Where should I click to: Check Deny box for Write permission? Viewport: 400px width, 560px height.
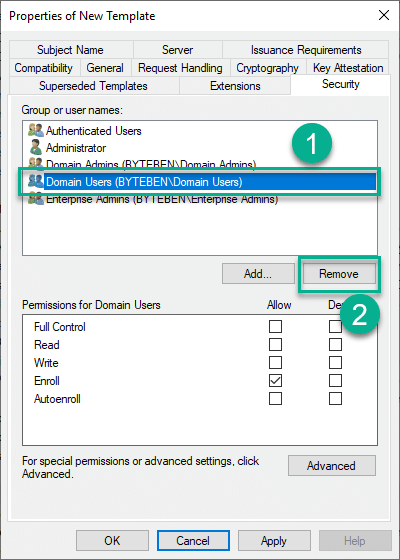point(335,362)
